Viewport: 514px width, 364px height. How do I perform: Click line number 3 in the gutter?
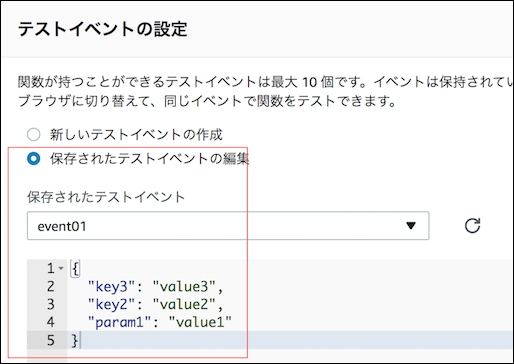(x=50, y=304)
